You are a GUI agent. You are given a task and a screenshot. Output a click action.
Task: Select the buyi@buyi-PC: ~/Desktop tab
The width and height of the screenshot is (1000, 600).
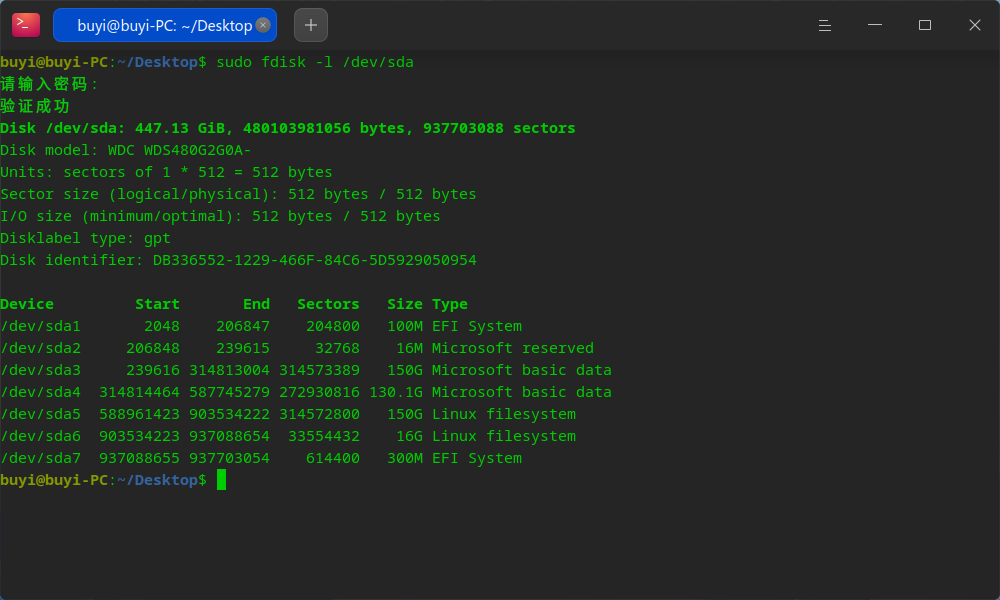[x=165, y=25]
